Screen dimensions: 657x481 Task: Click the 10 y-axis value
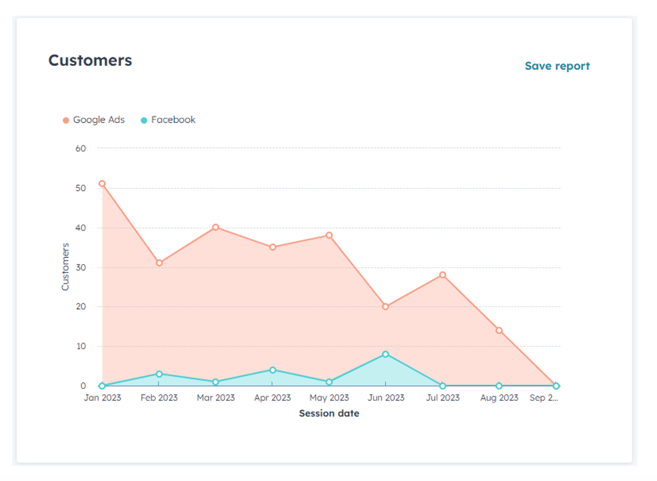pos(81,346)
